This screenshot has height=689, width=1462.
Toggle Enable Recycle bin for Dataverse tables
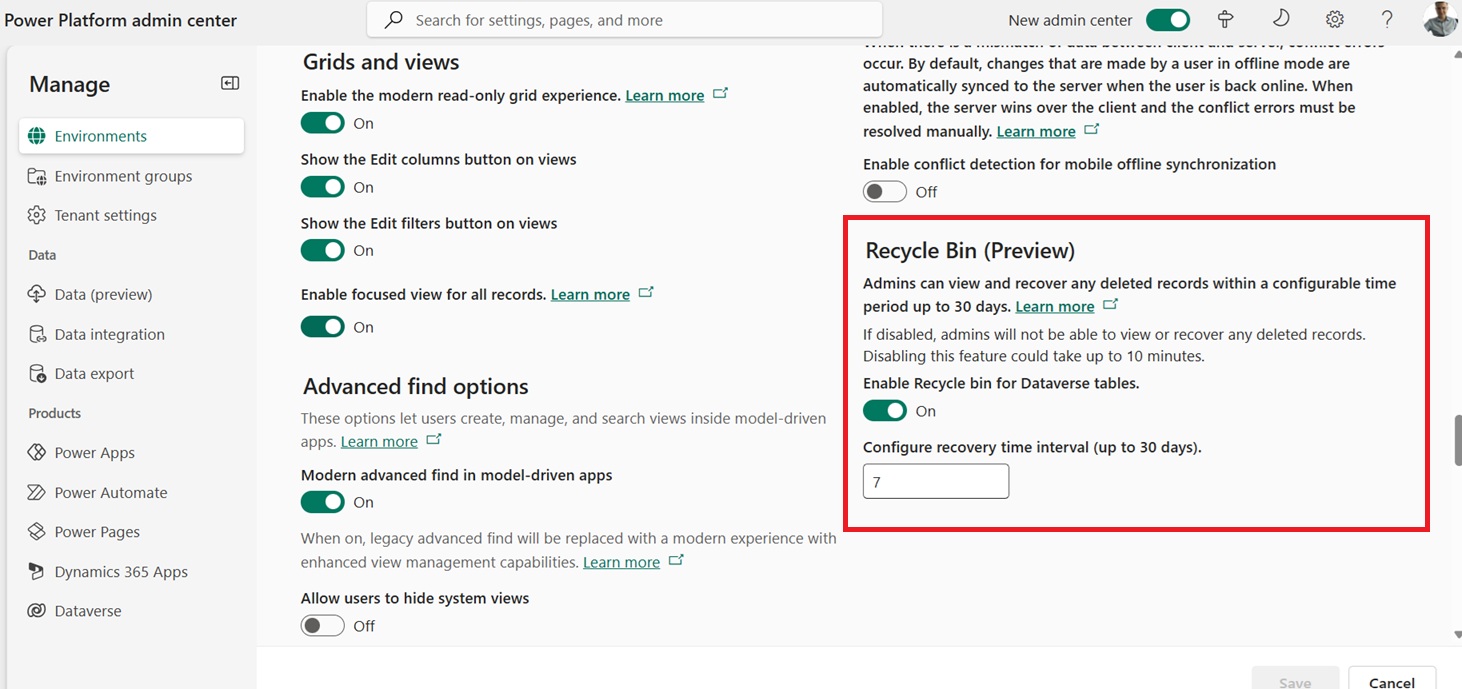pos(885,411)
